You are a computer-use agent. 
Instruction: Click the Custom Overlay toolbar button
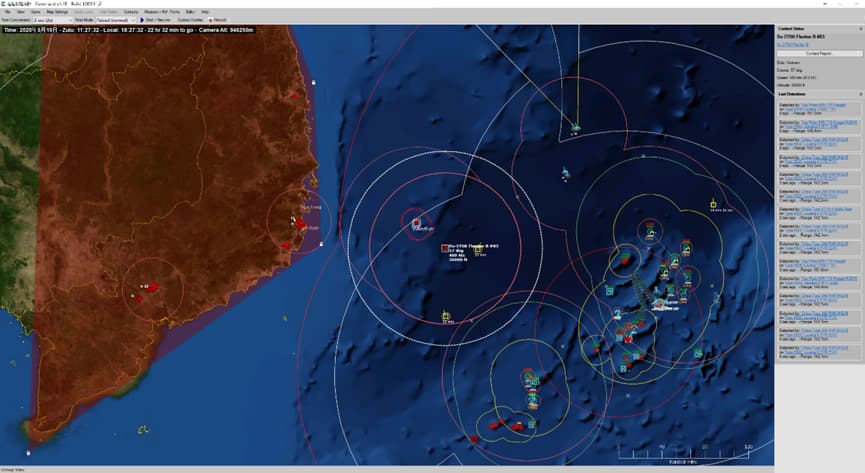coord(190,20)
